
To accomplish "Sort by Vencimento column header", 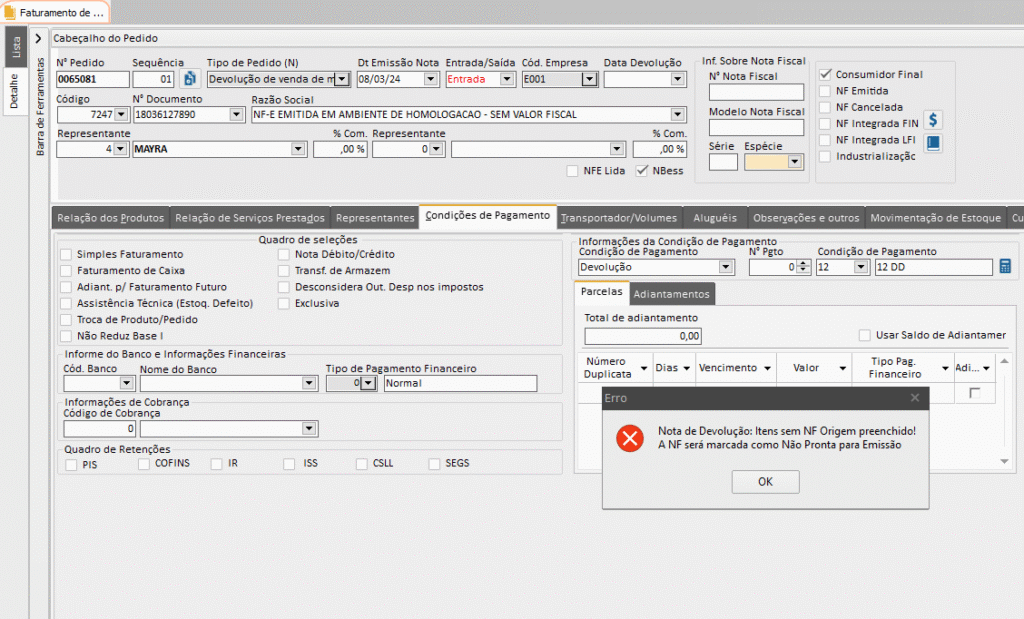I will [728, 368].
